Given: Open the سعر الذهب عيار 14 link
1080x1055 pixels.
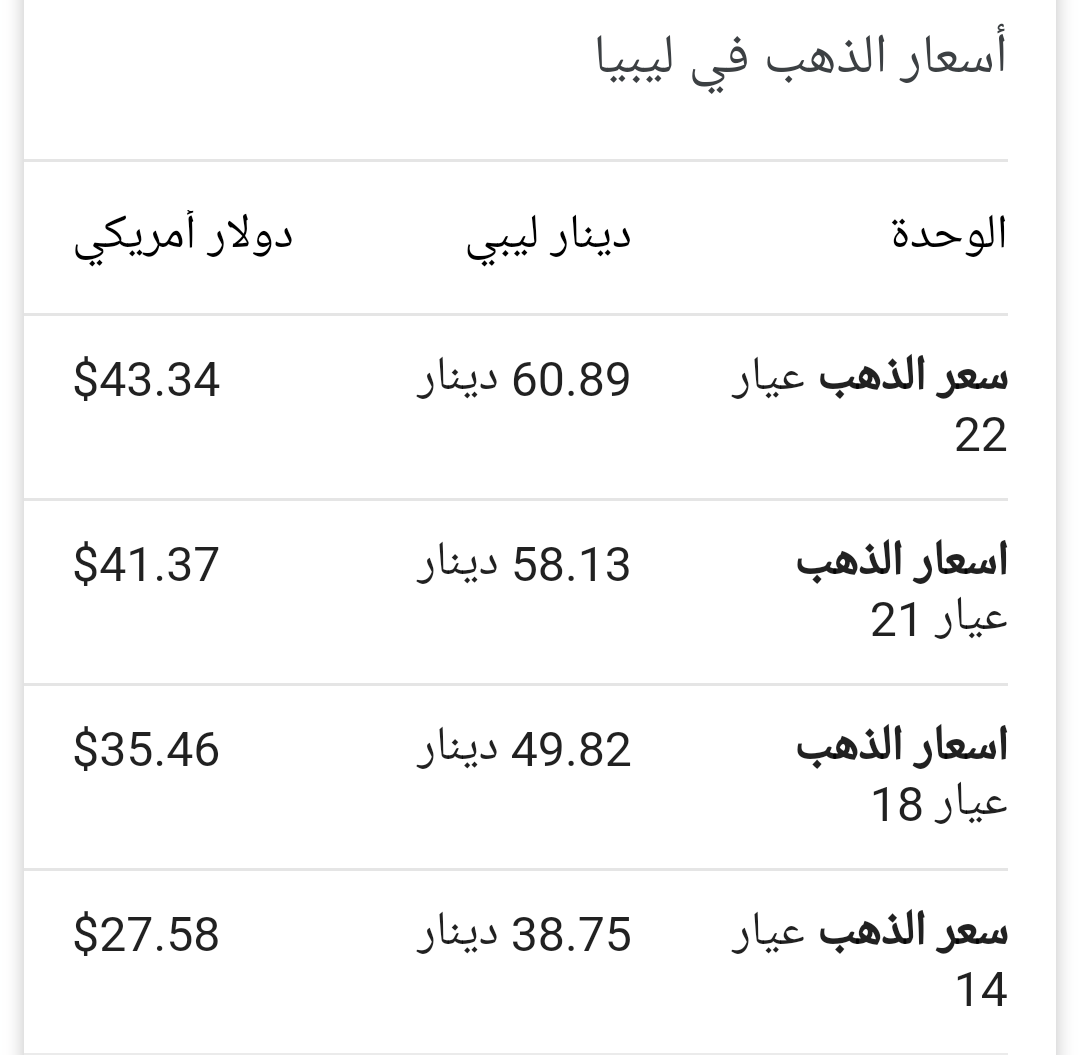Looking at the screenshot, I should coord(870,961).
